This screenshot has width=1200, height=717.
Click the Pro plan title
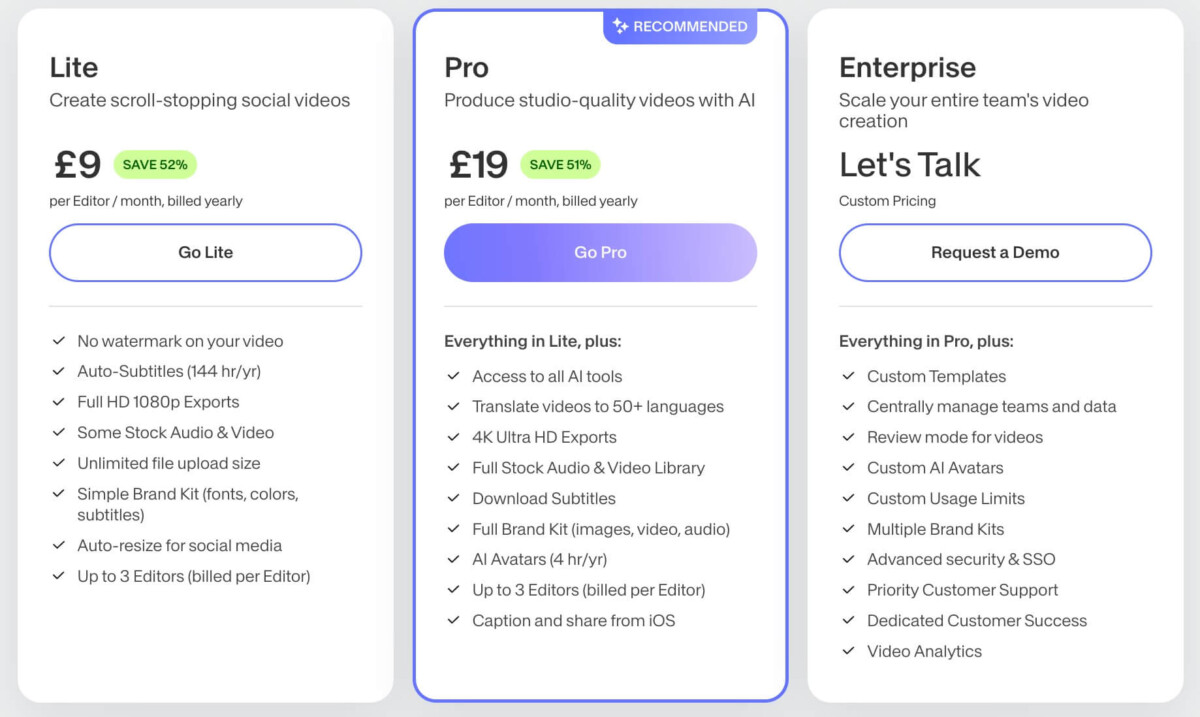tap(466, 67)
